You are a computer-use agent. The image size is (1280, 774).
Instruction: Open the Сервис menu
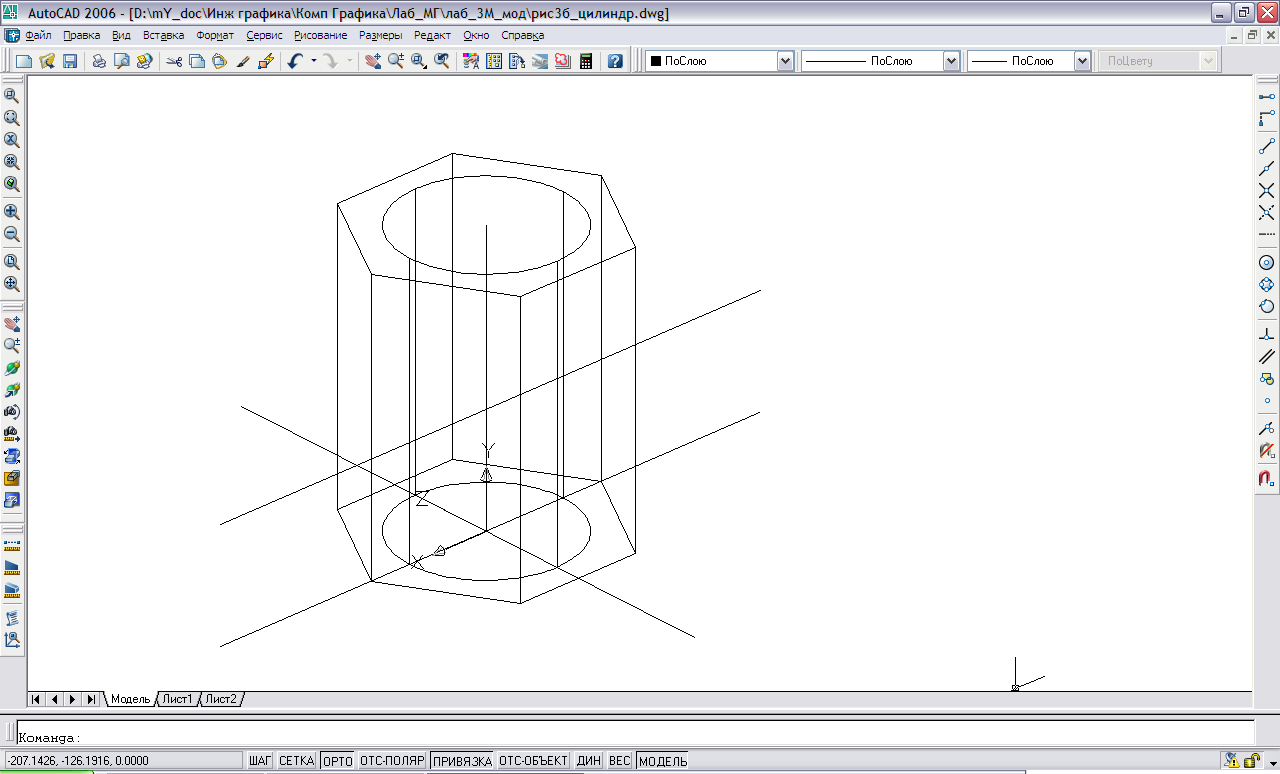[264, 35]
